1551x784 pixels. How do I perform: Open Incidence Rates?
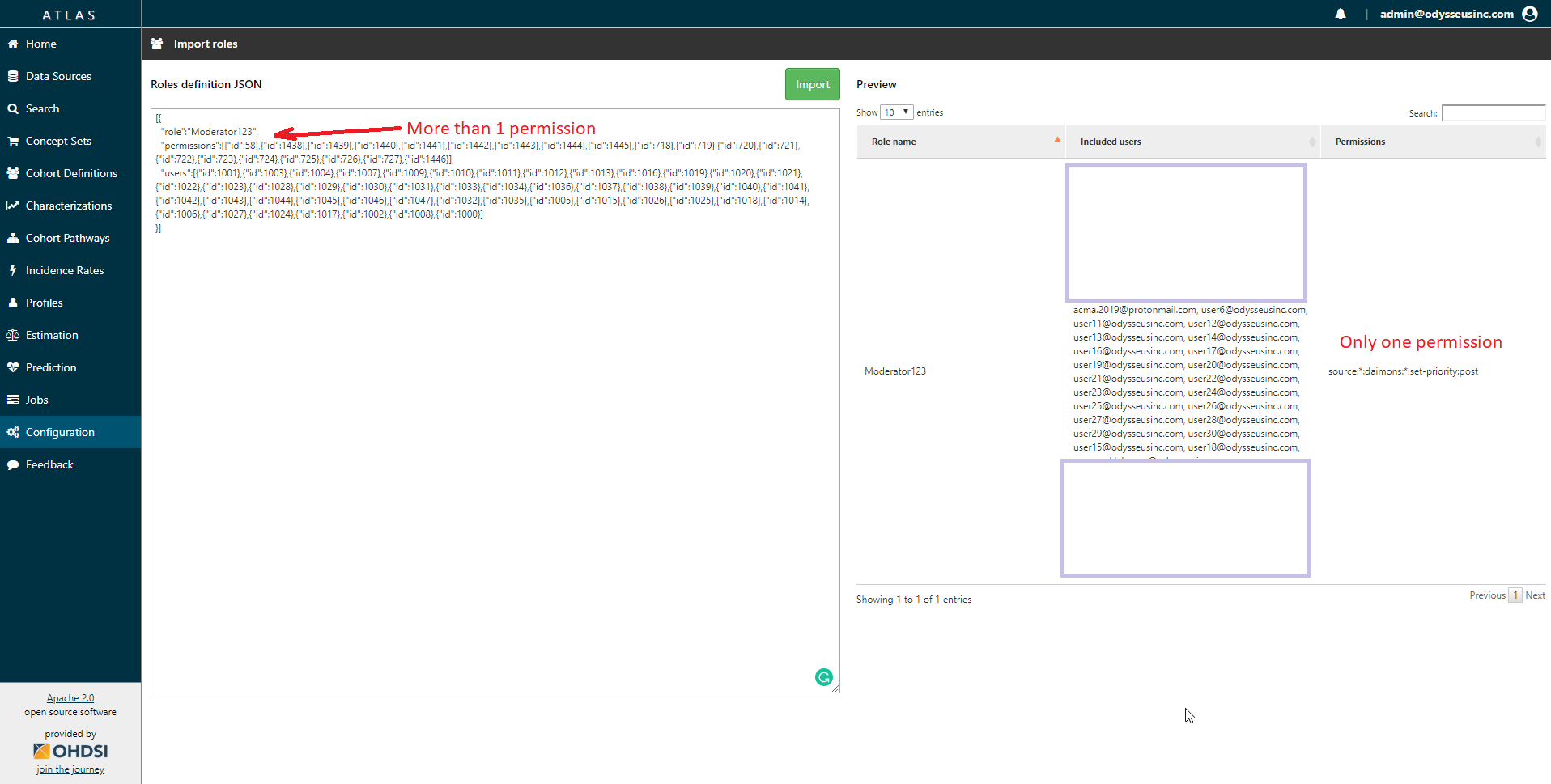point(65,270)
